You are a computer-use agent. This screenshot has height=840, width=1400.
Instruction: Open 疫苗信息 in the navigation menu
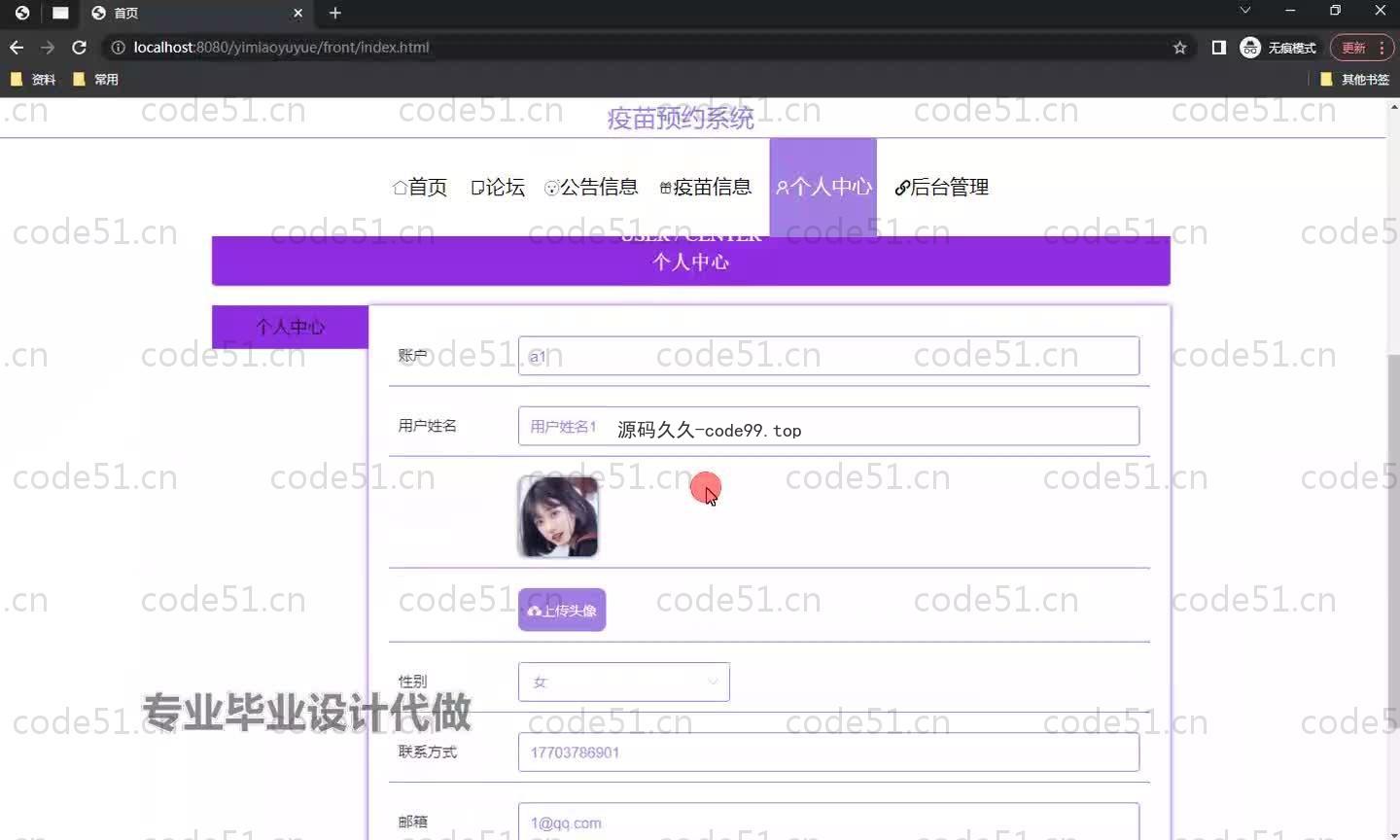(x=705, y=187)
